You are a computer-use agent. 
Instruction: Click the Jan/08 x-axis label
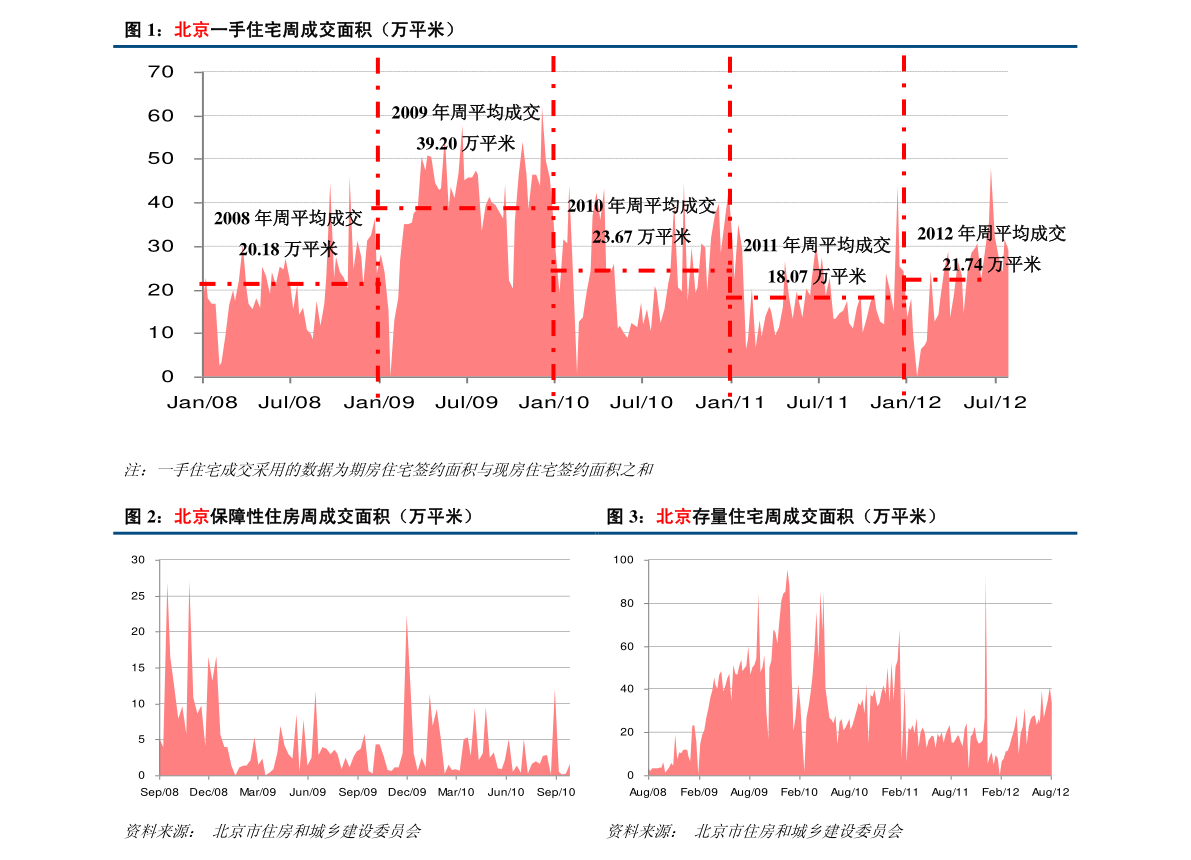click(x=203, y=403)
